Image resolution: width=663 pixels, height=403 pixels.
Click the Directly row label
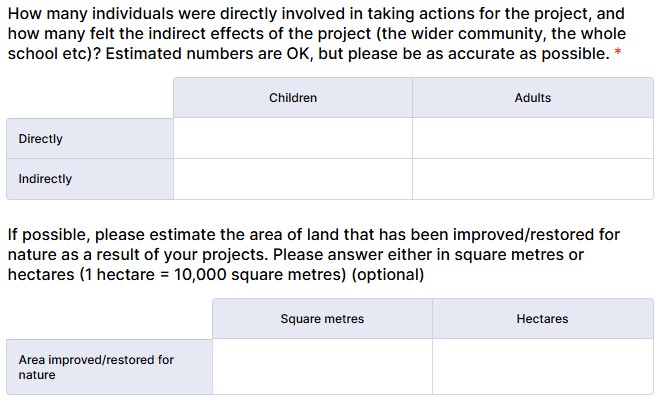[x=41, y=139]
